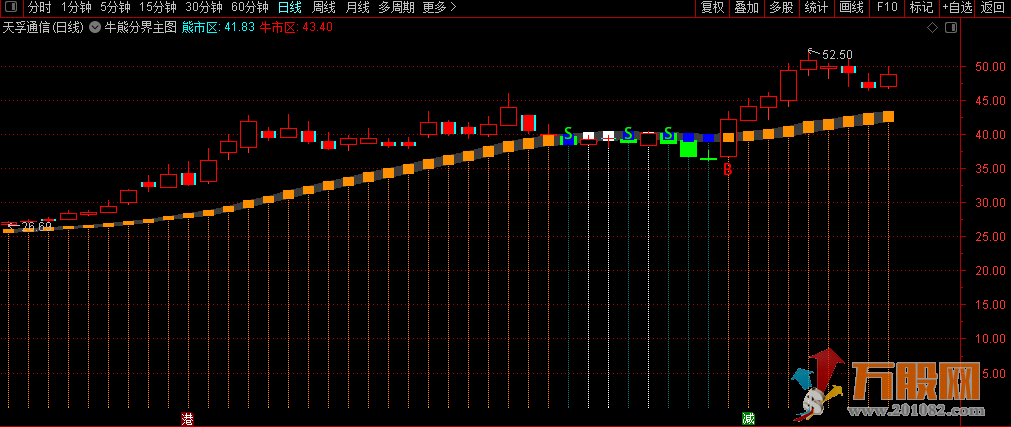This screenshot has height=427, width=1011.
Task: Open the 画线 drawing tools
Action: 851,7
